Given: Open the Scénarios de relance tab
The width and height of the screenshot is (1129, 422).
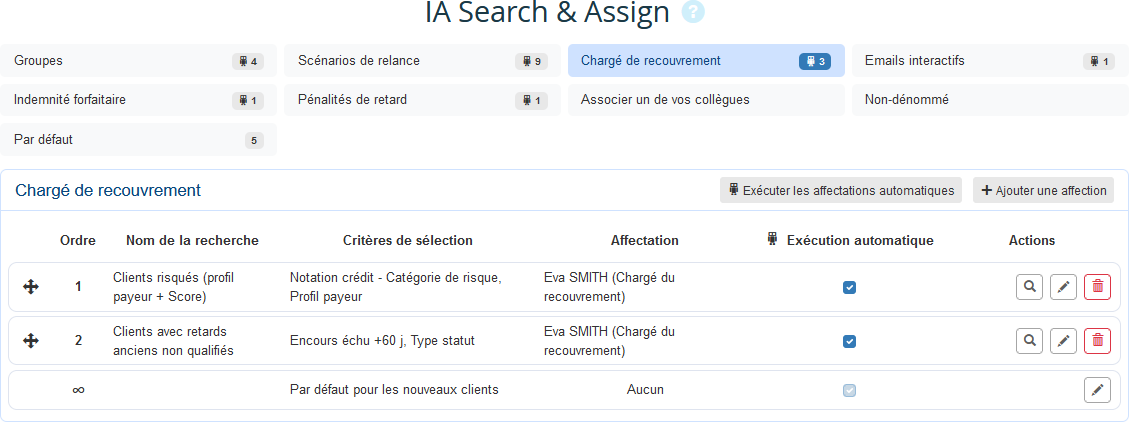Looking at the screenshot, I should [422, 61].
